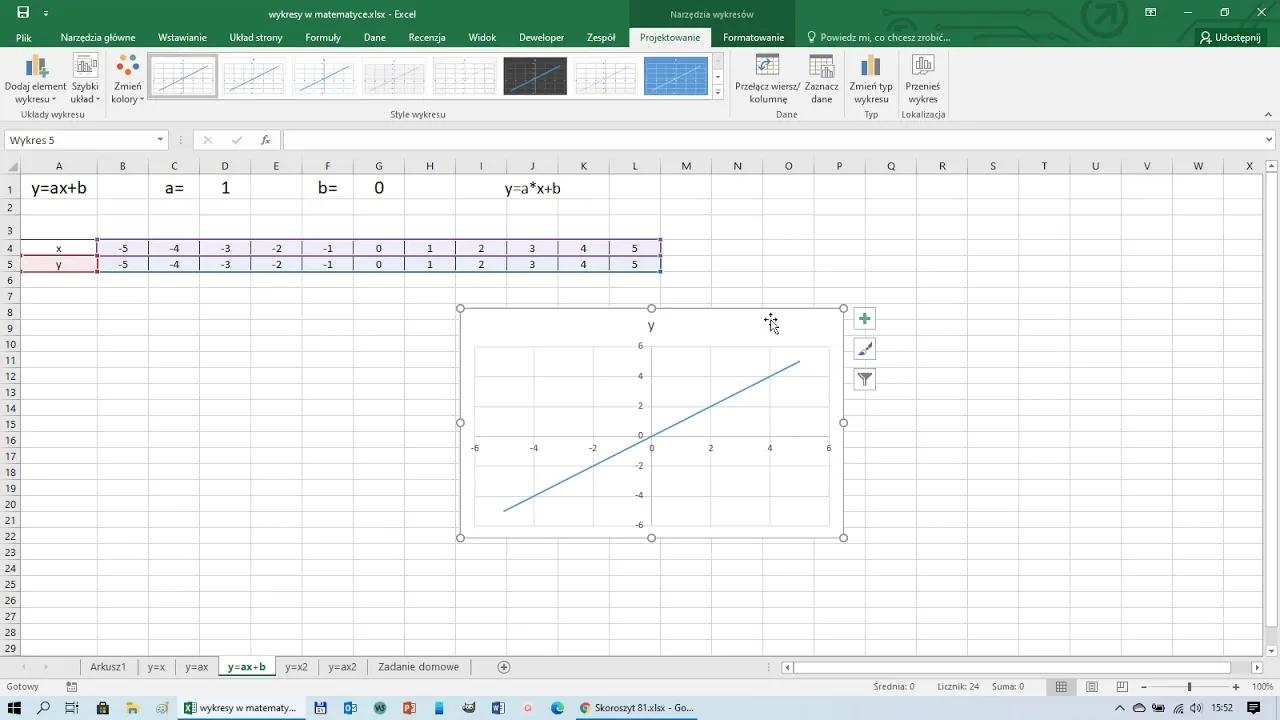Open the y=x2 sheet tab

(x=296, y=667)
